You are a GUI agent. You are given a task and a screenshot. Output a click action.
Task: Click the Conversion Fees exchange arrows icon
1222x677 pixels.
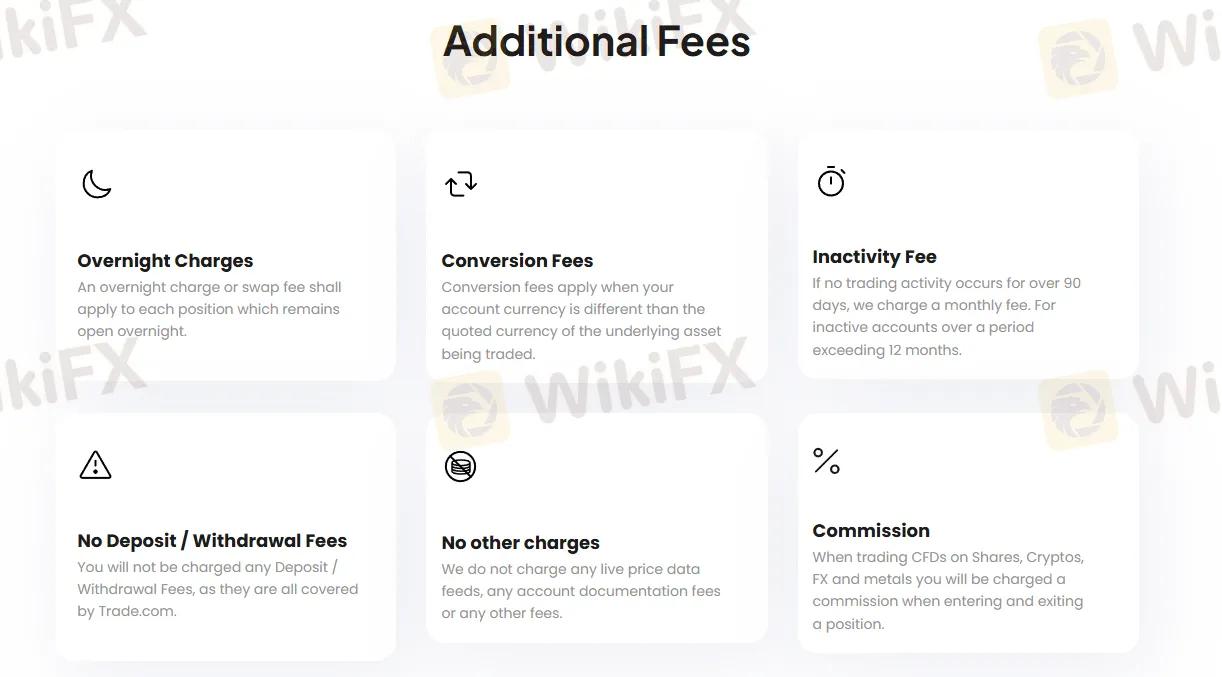461,184
